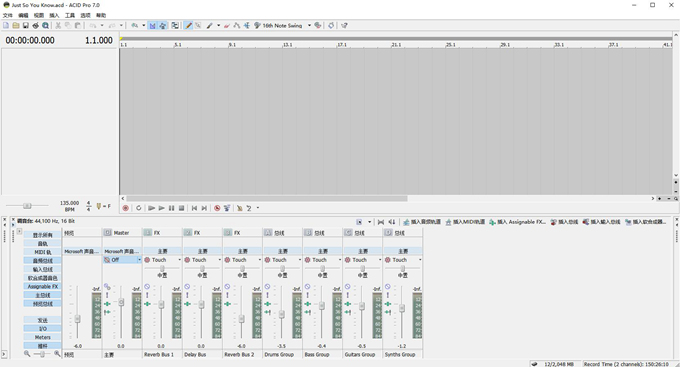Screen dimensions: 680x367
Task: Toggle Meters display in mixer sidebar
Action: (x=42, y=337)
